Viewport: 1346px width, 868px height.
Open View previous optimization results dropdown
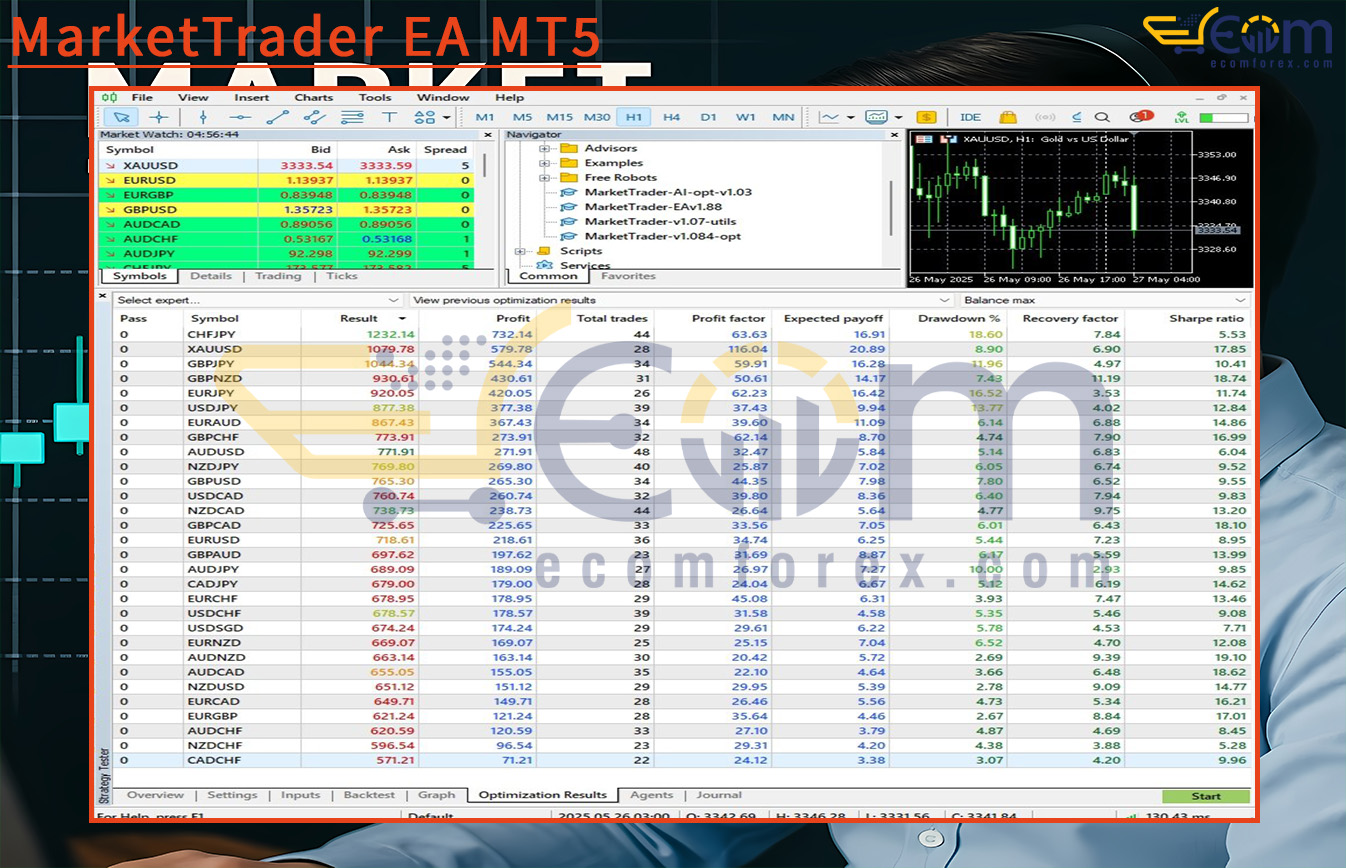680,300
